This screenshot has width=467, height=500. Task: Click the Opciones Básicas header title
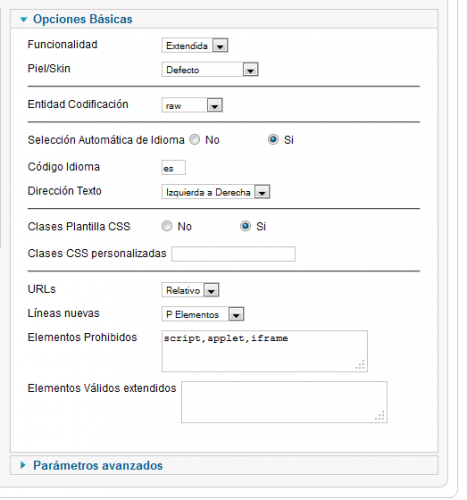[83, 19]
